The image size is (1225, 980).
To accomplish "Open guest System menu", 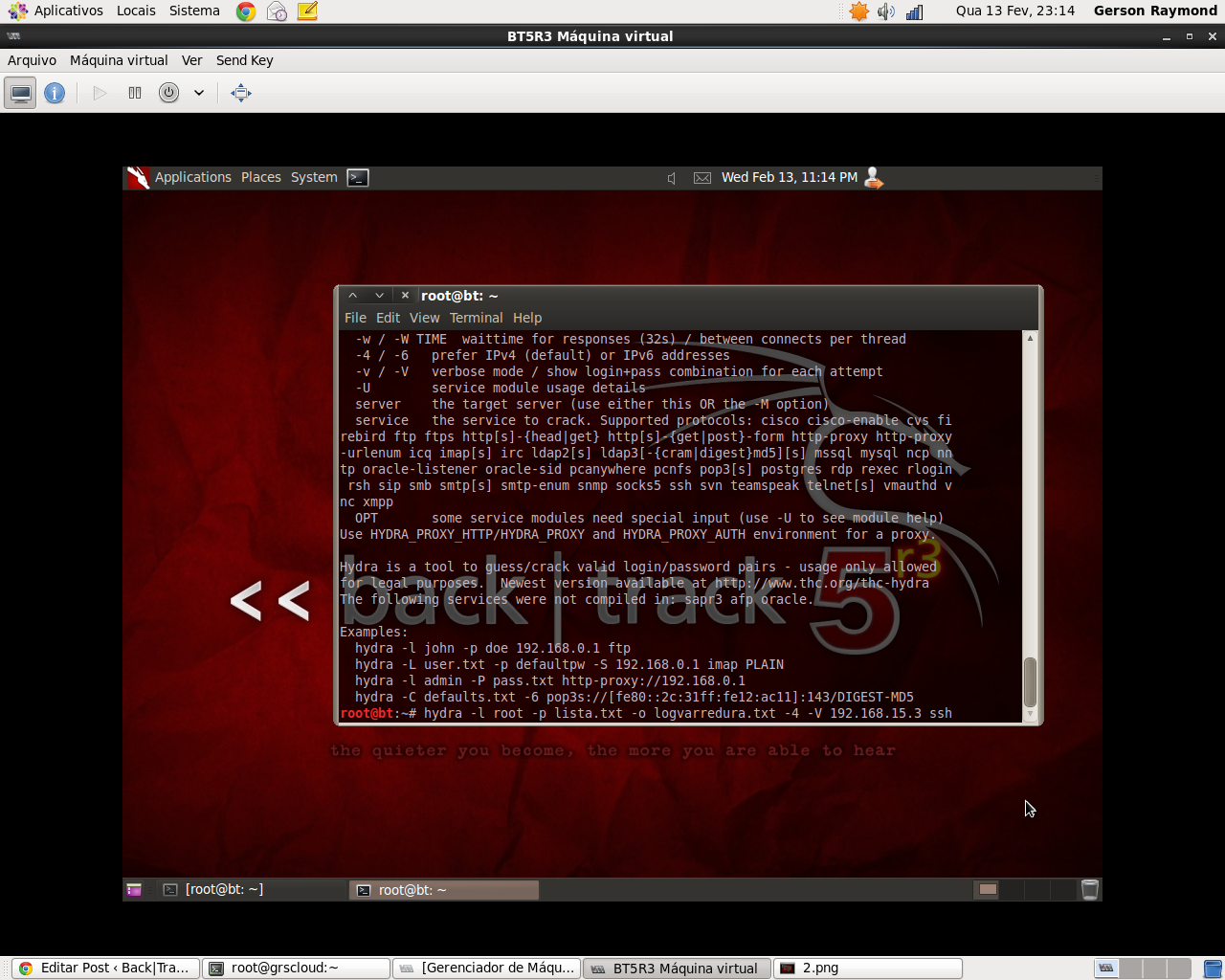I will pos(314,177).
